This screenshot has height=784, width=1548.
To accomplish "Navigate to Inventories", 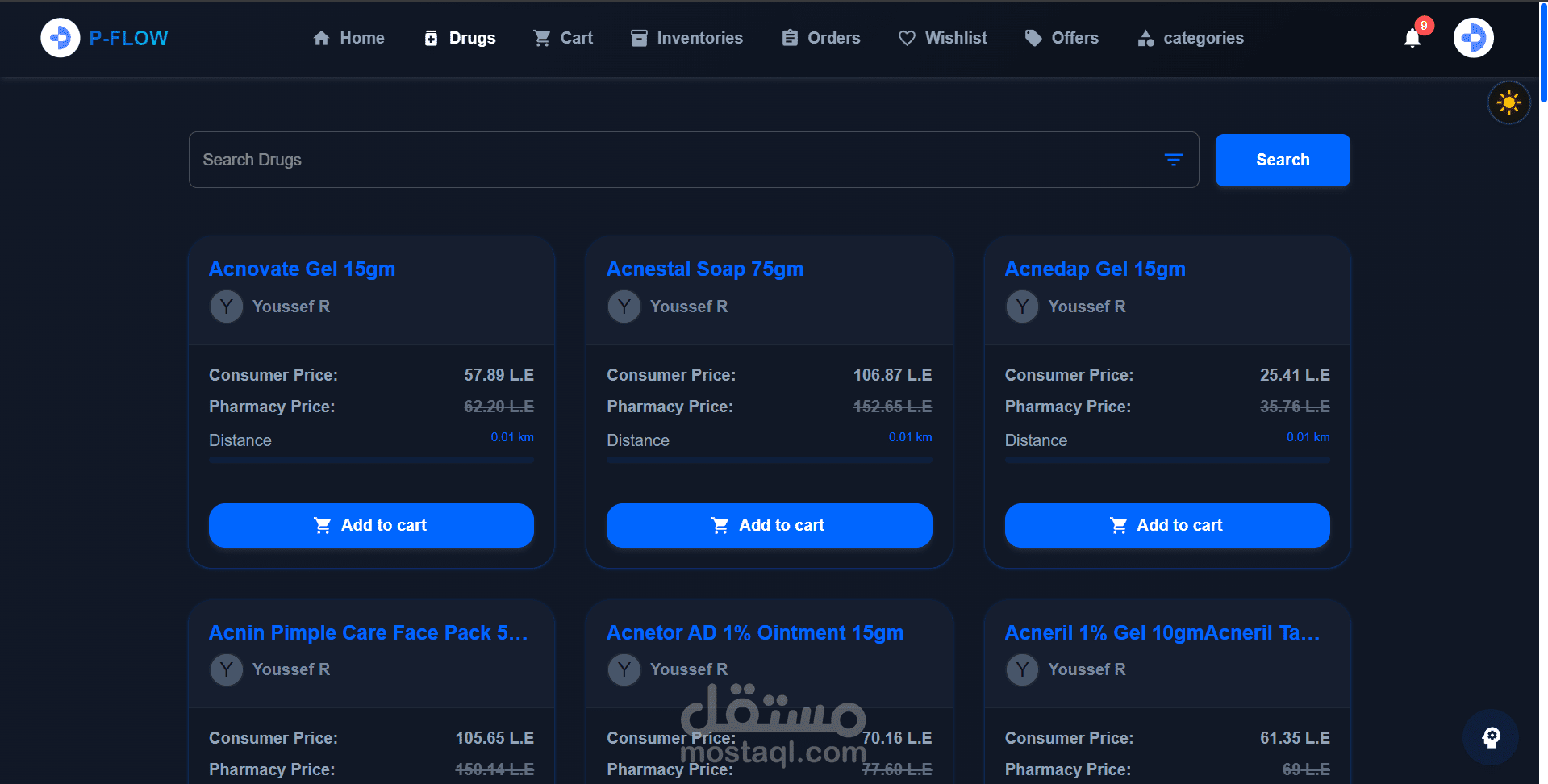I will coord(686,38).
